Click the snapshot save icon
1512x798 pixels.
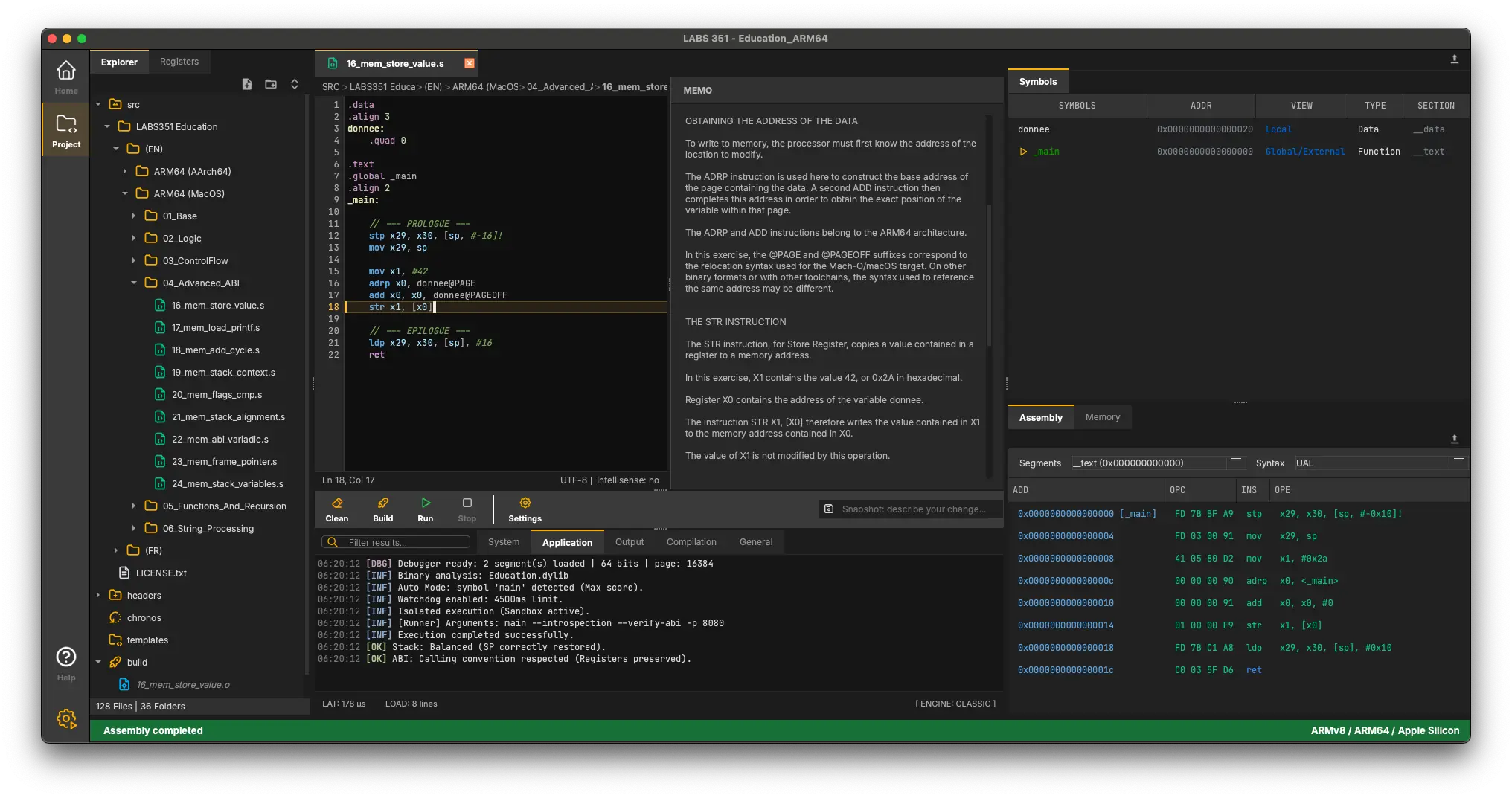[x=828, y=509]
